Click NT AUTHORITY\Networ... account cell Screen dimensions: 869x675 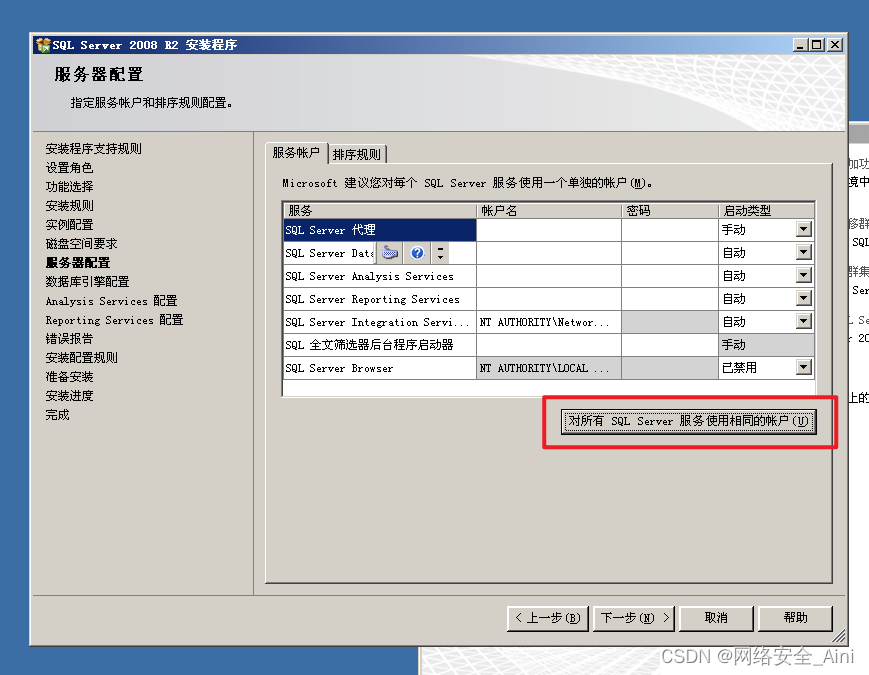549,322
